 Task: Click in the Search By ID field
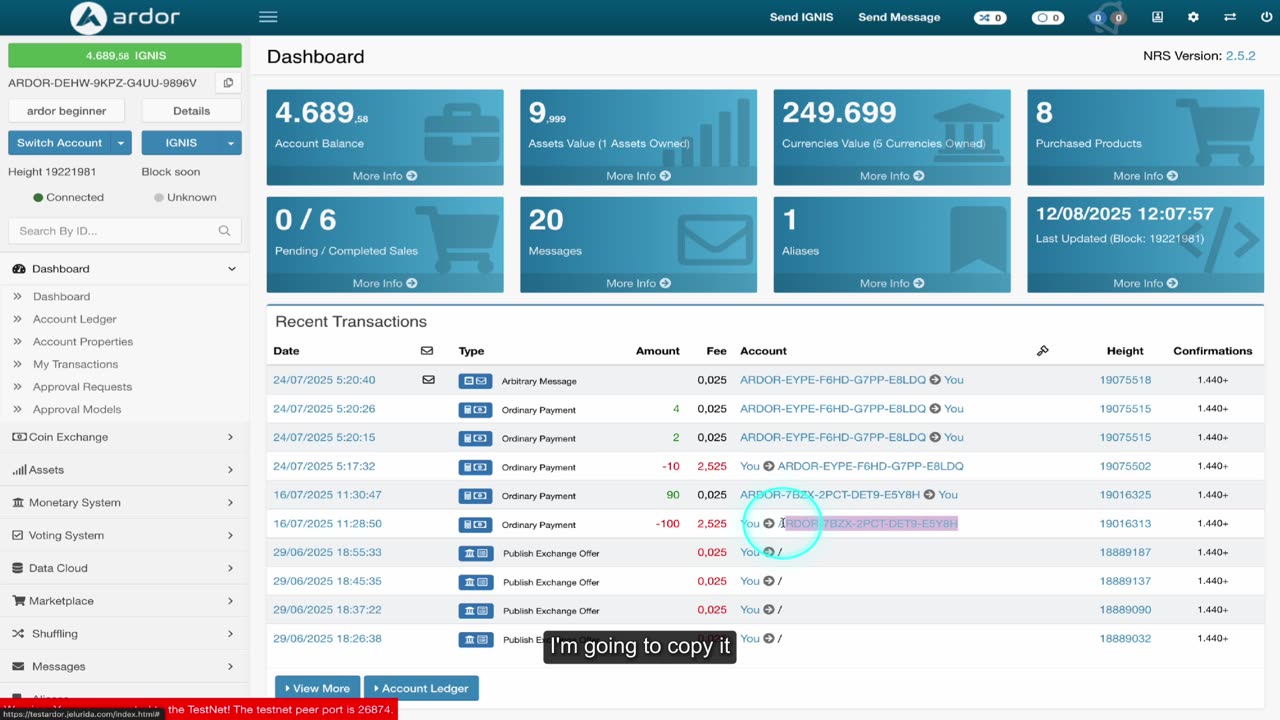[x=125, y=231]
